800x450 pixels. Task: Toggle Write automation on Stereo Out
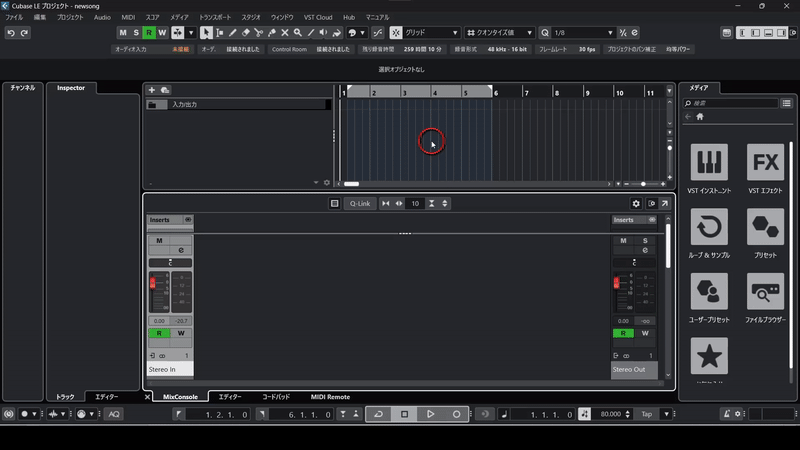[x=645, y=333]
